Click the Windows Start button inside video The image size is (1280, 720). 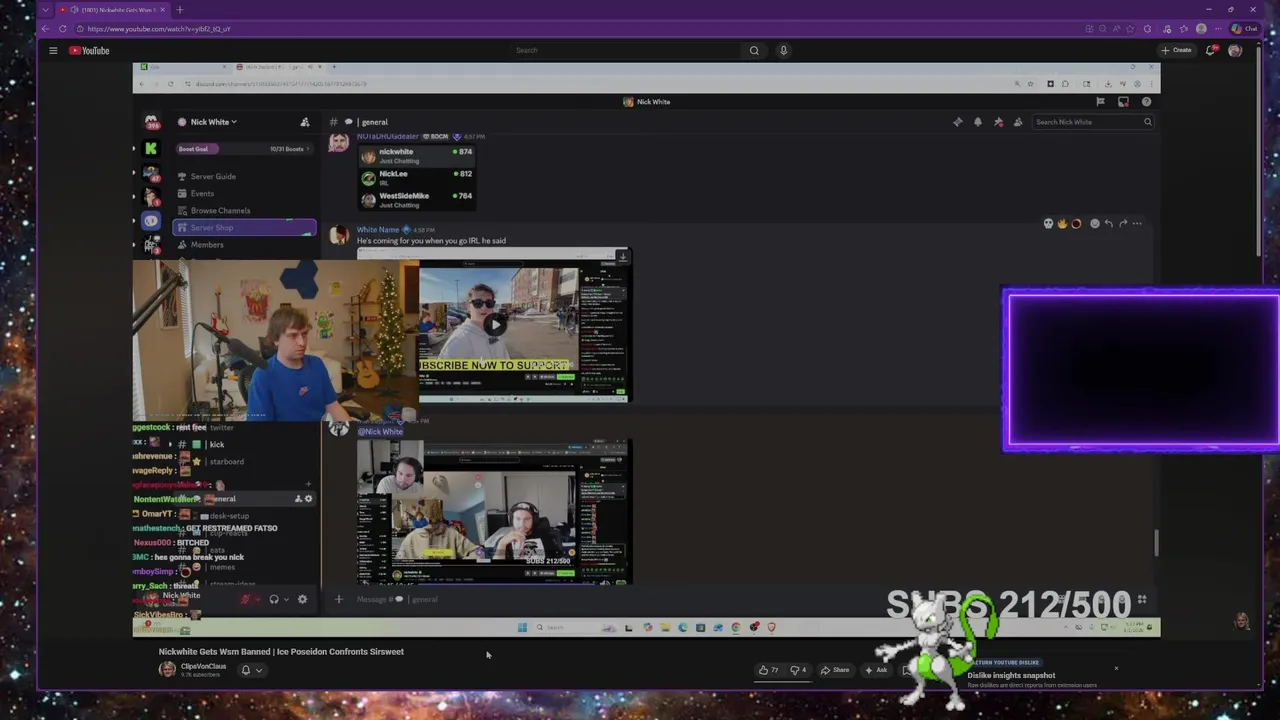[x=522, y=628]
